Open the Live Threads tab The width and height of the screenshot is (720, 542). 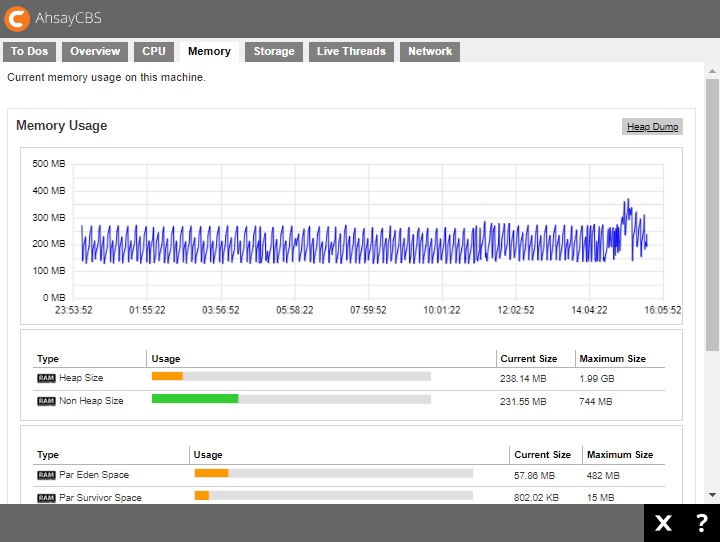coord(352,52)
